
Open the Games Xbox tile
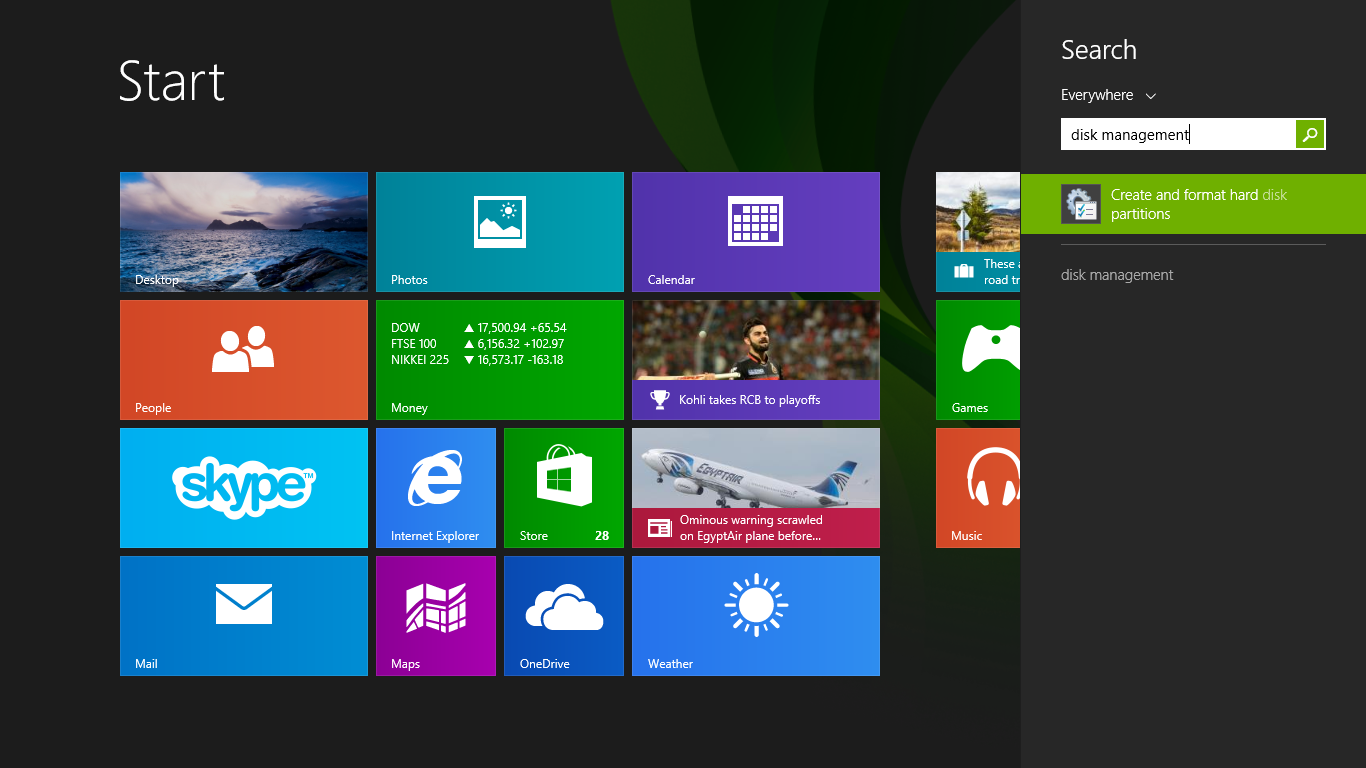(x=978, y=360)
